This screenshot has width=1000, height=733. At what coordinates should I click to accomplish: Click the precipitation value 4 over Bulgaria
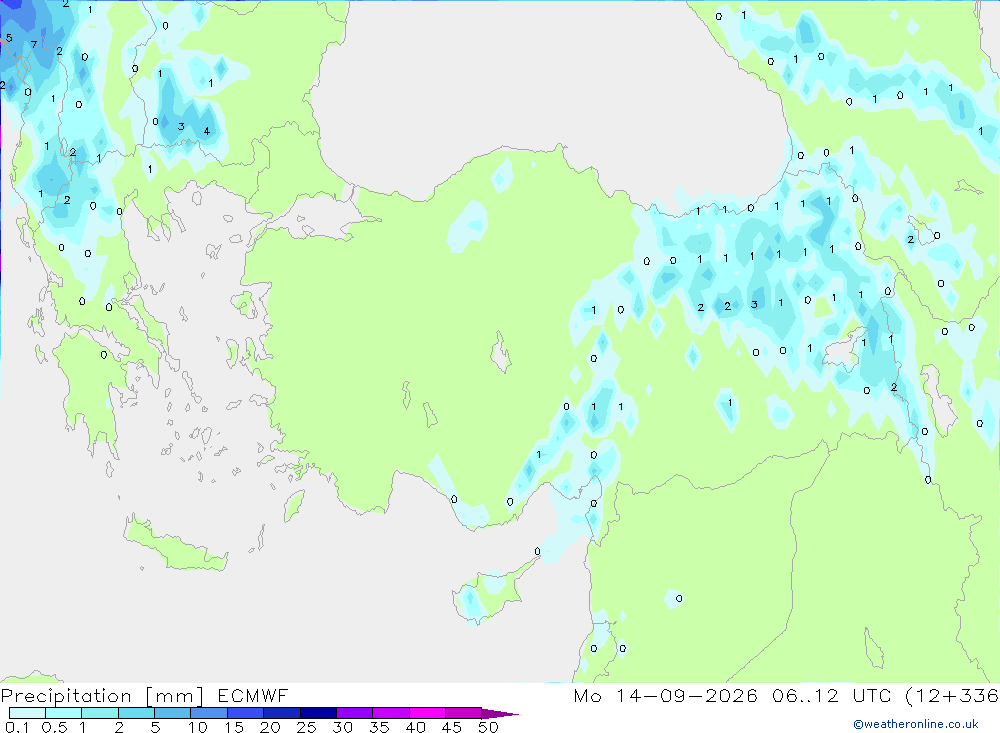tap(207, 131)
